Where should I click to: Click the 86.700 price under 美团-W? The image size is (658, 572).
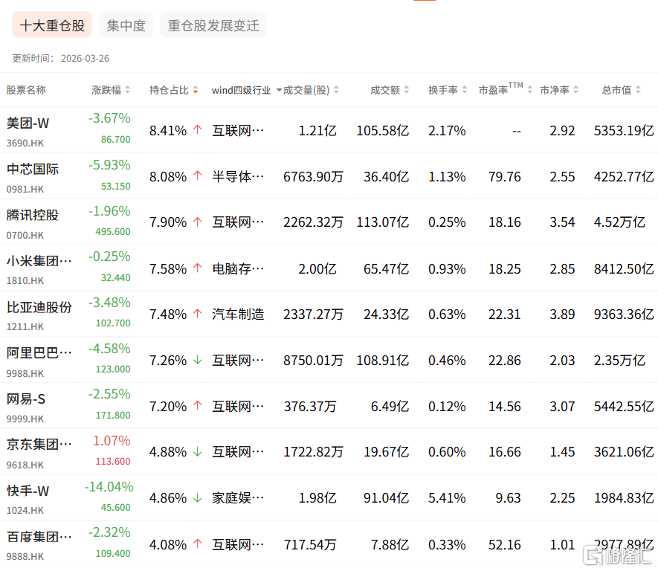(115, 139)
